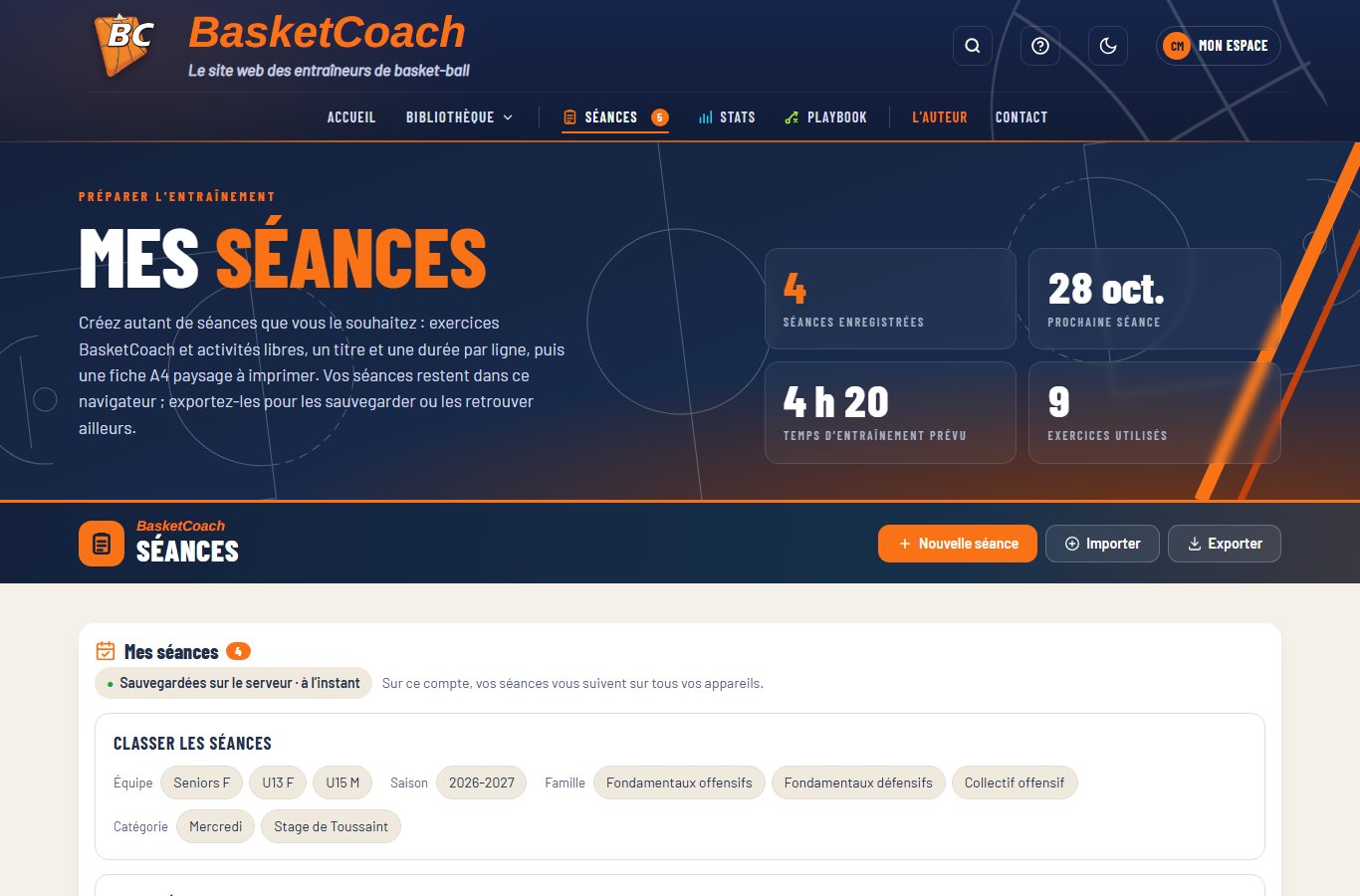Image resolution: width=1360 pixels, height=896 pixels.
Task: Toggle the Stage de Toussaint filter
Action: coord(331,826)
